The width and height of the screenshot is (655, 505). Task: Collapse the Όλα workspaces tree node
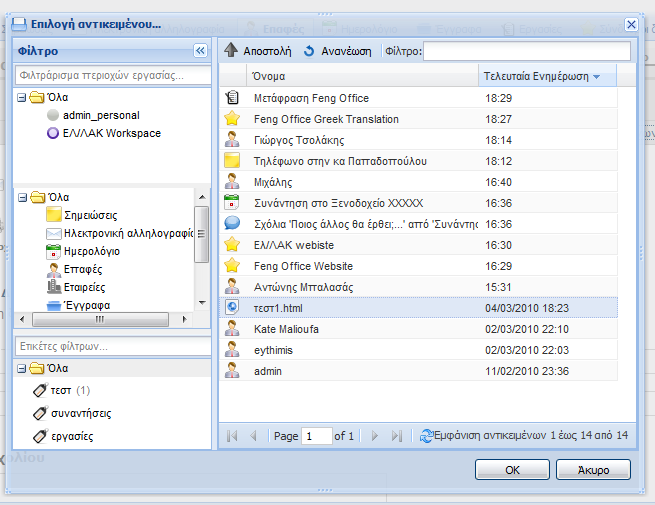pyautogui.click(x=23, y=98)
